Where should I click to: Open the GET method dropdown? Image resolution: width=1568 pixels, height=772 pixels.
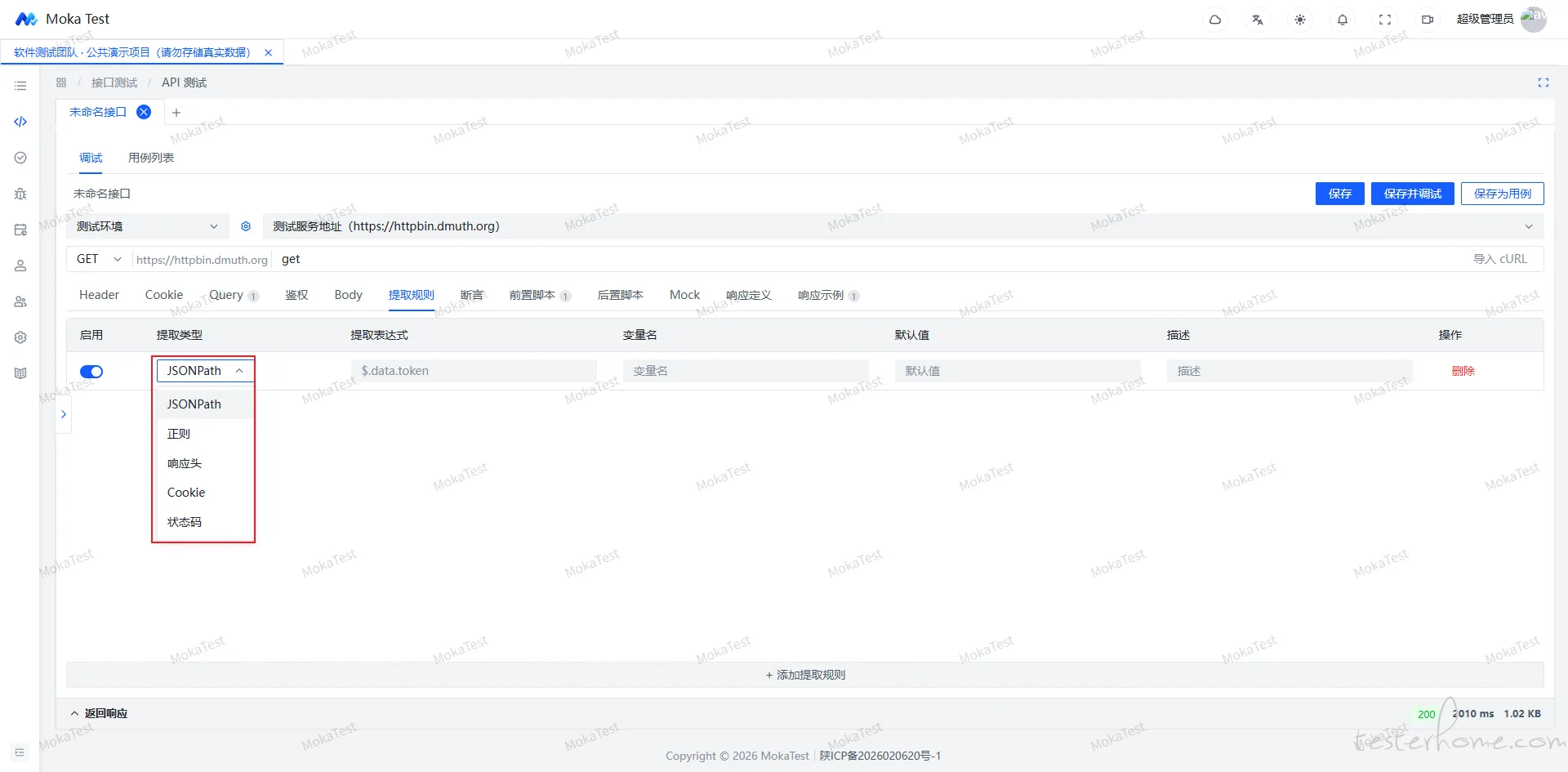[x=99, y=259]
